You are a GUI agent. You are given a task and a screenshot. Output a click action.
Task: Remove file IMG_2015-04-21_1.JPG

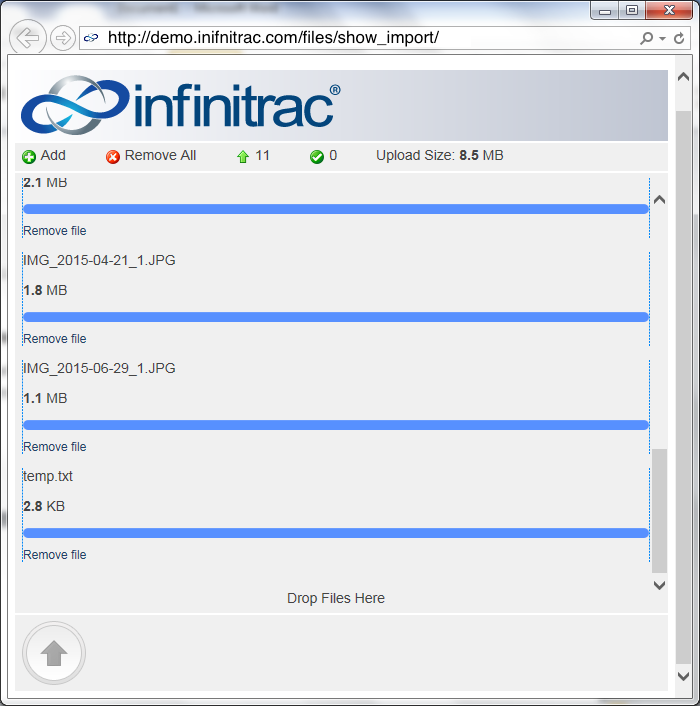[x=54, y=339]
